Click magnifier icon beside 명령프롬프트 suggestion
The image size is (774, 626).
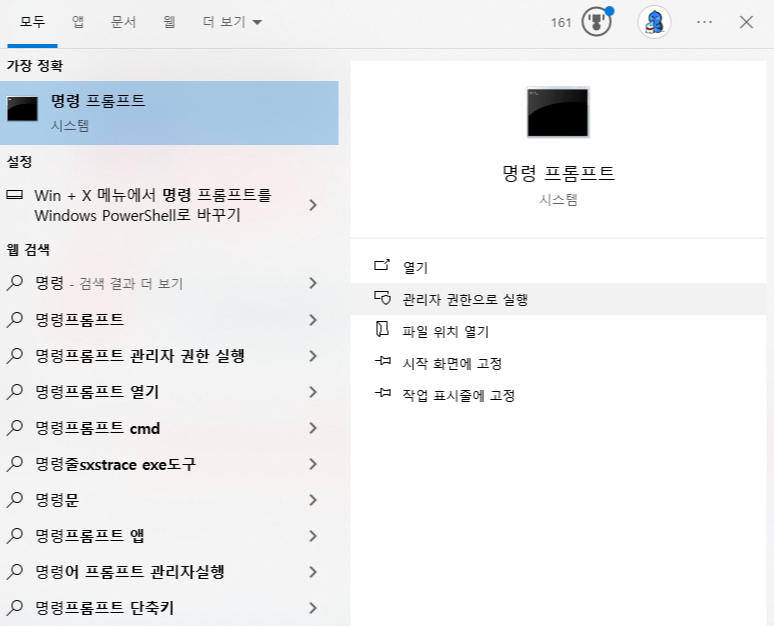15,320
